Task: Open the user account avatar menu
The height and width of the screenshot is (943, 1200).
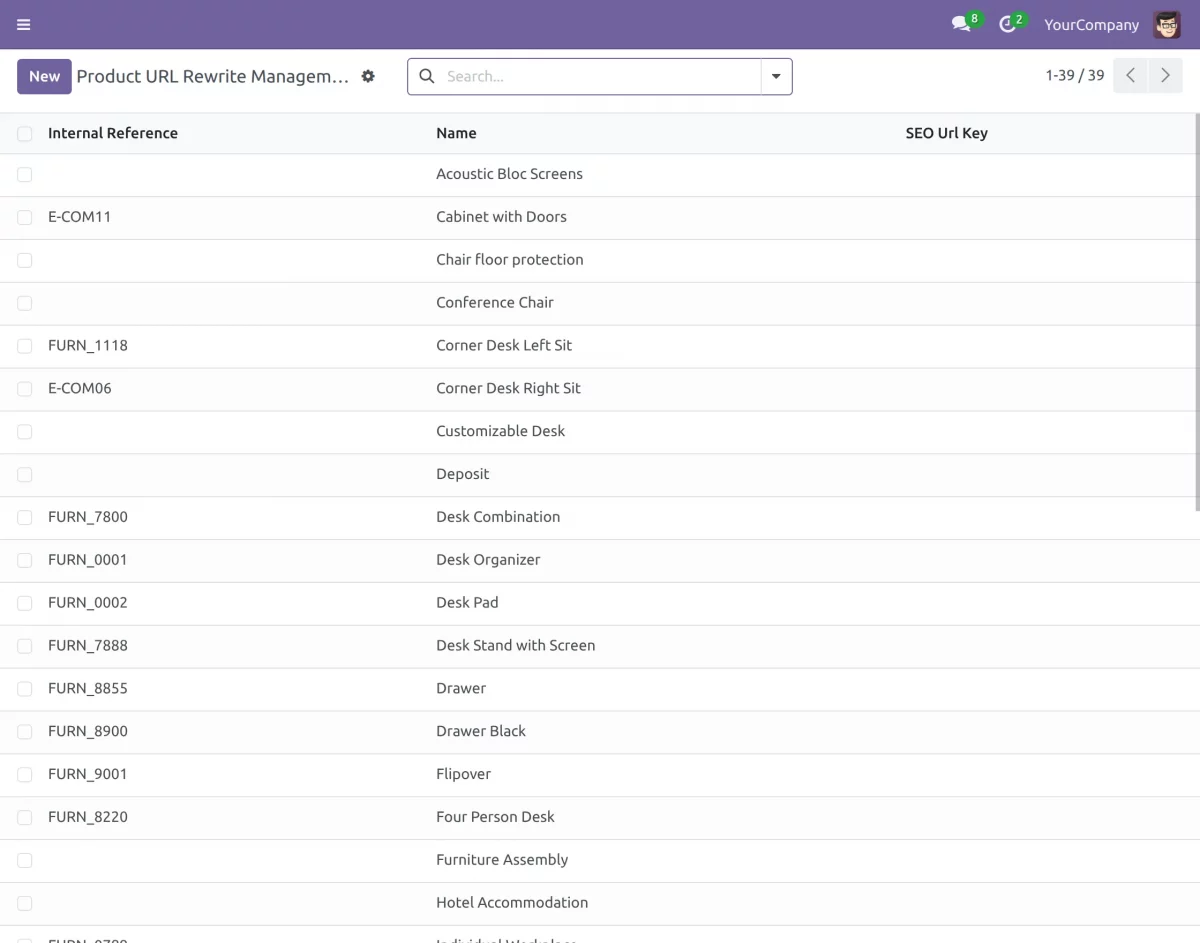Action: (x=1166, y=24)
